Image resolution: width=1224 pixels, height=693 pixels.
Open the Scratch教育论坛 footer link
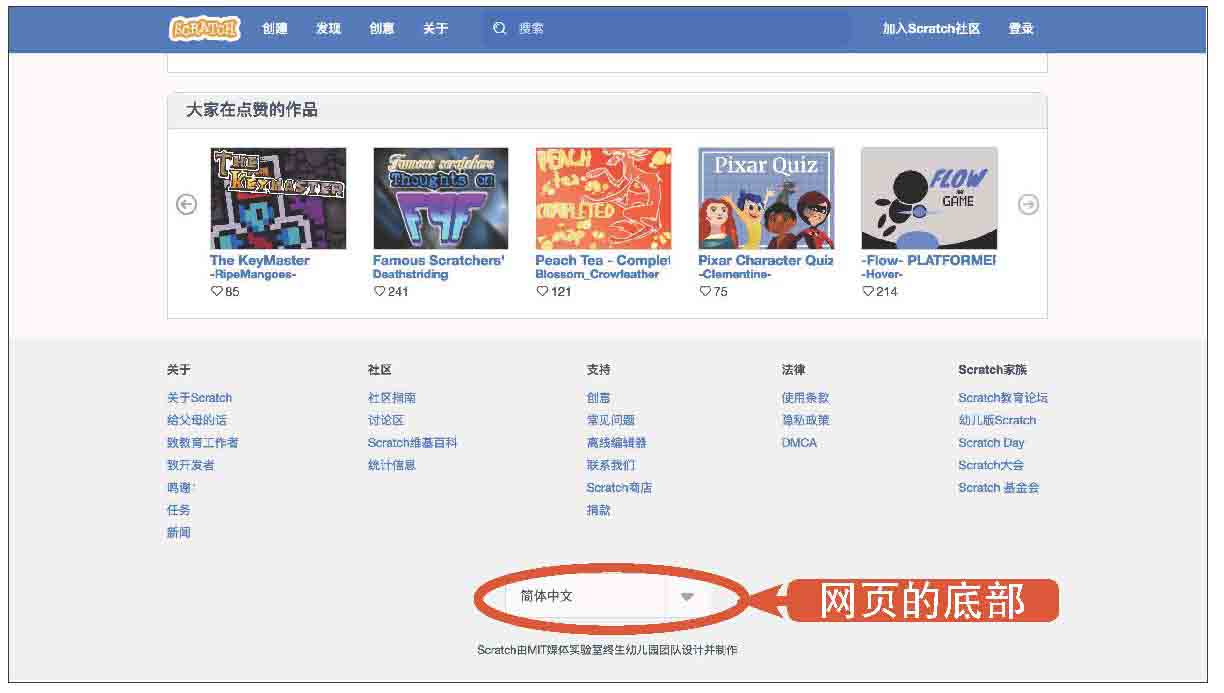(x=1003, y=398)
